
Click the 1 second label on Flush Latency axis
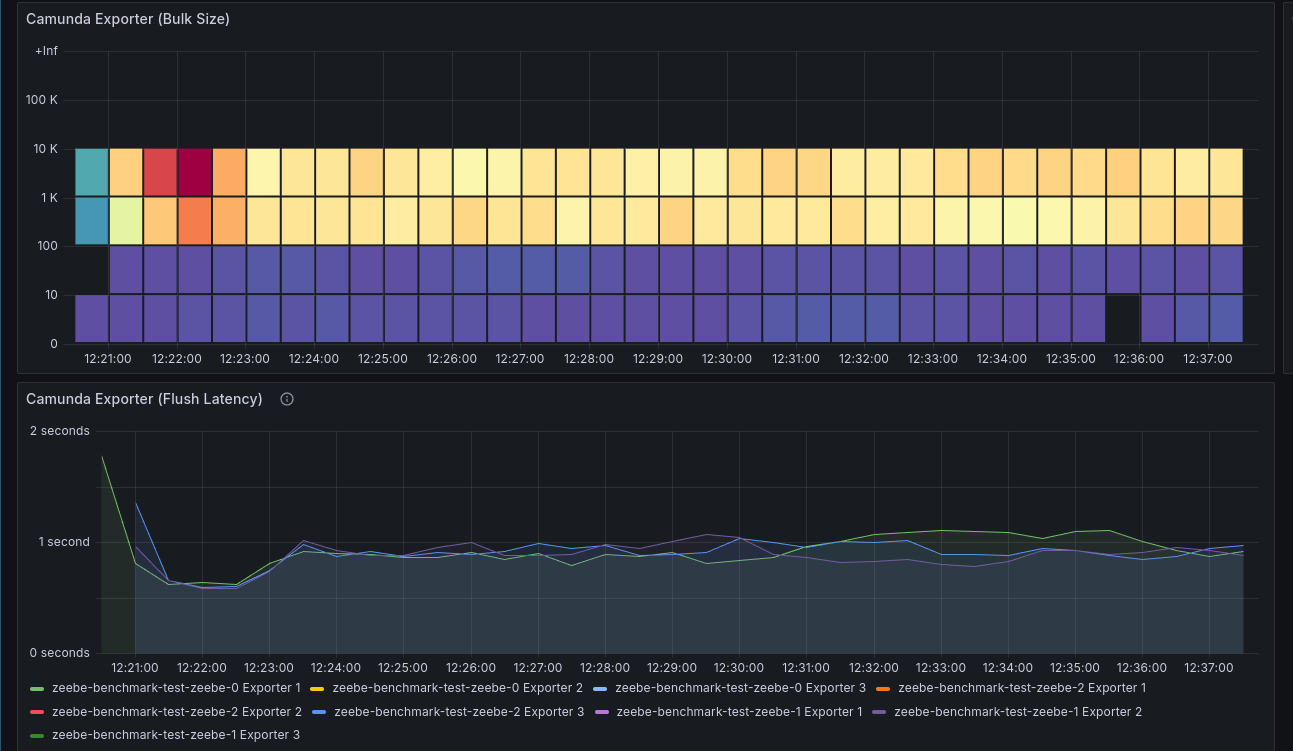(x=64, y=542)
